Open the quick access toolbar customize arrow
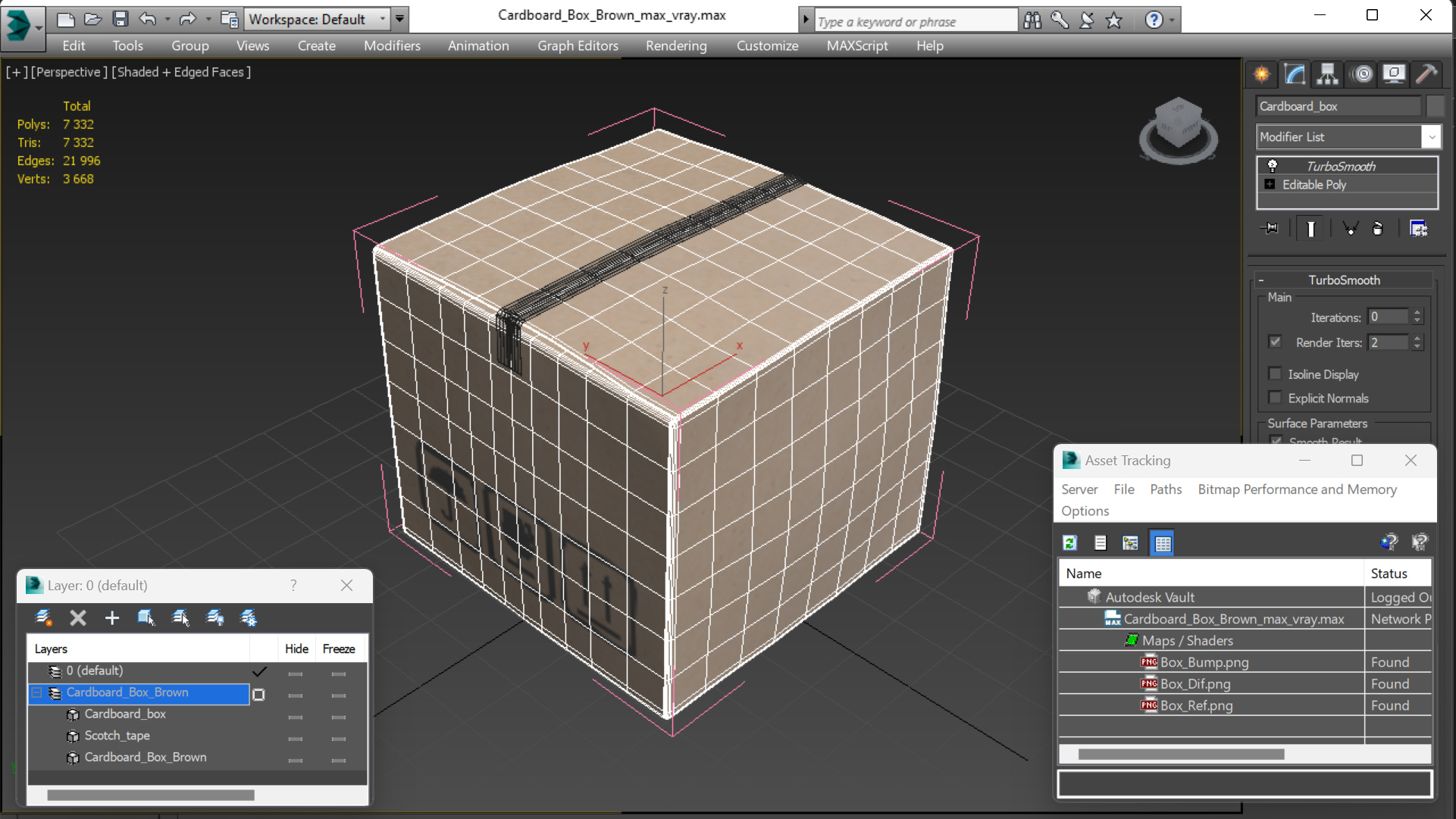1456x819 pixels. pos(399,20)
